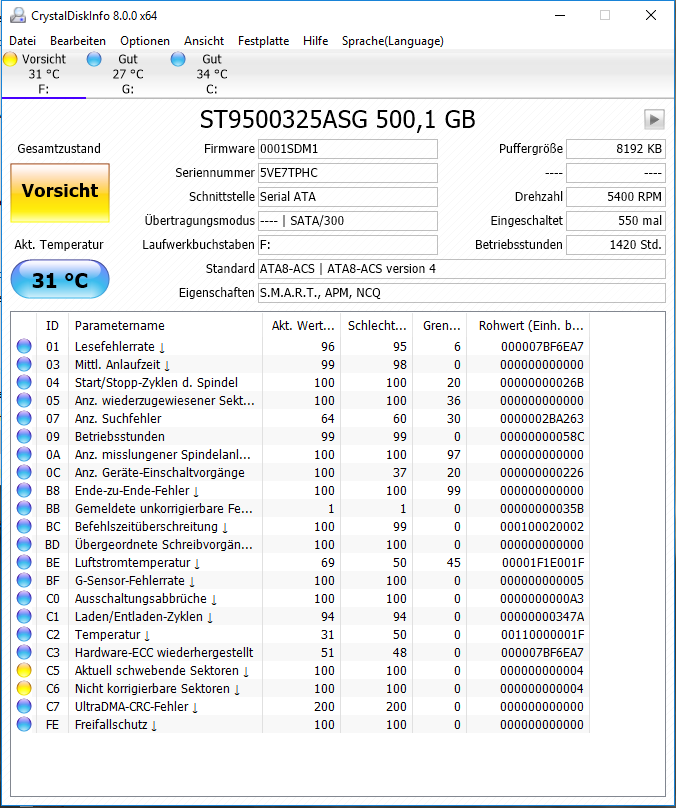The image size is (676, 808).
Task: Click the Rohwert column header
Action: (x=528, y=326)
